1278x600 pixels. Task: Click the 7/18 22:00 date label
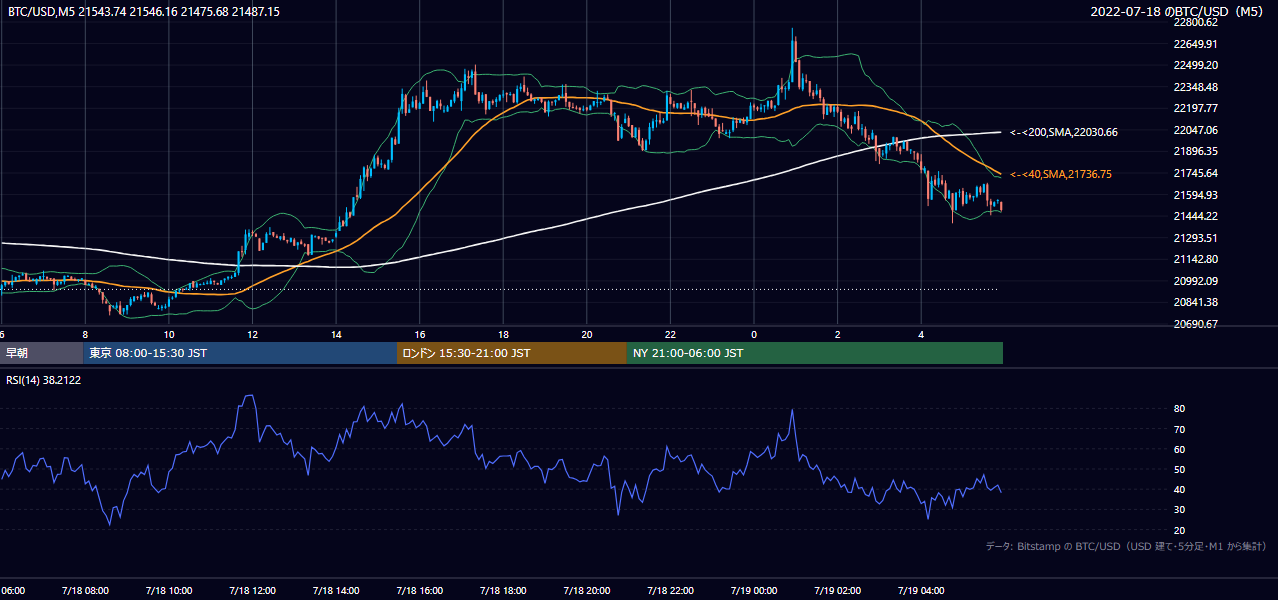670,590
